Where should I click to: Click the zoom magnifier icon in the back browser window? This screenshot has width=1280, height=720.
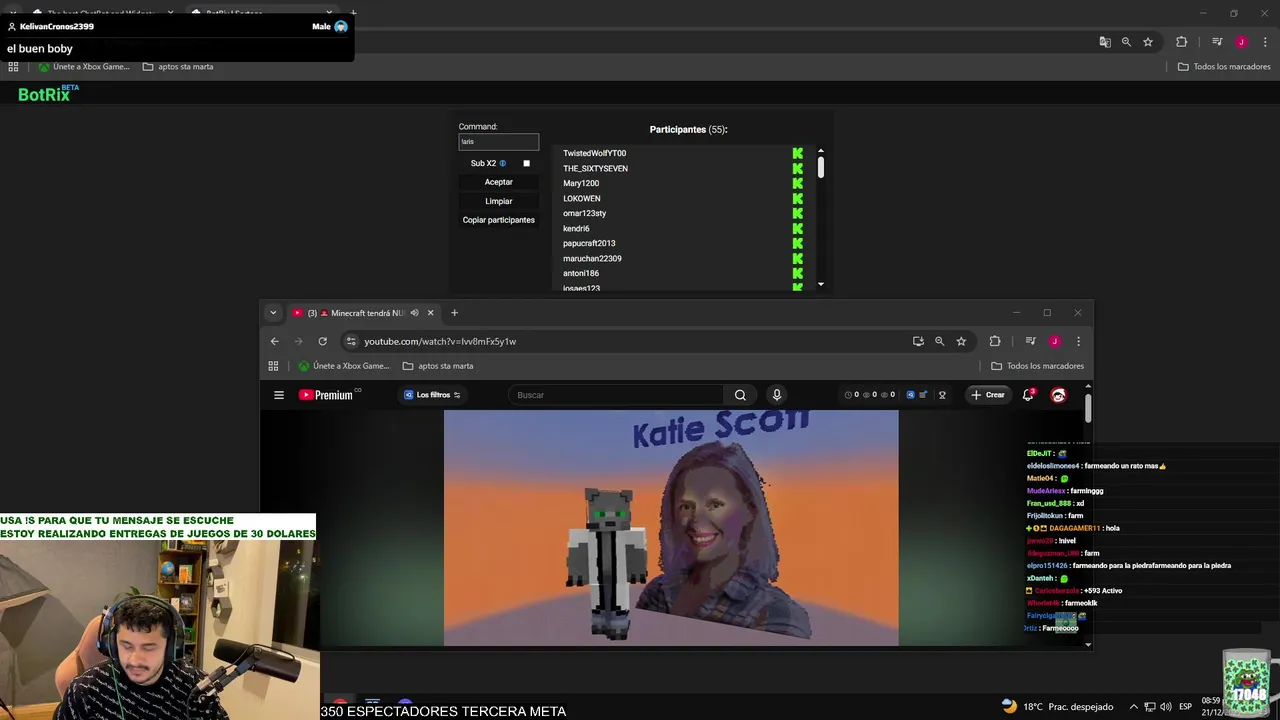[x=1126, y=42]
